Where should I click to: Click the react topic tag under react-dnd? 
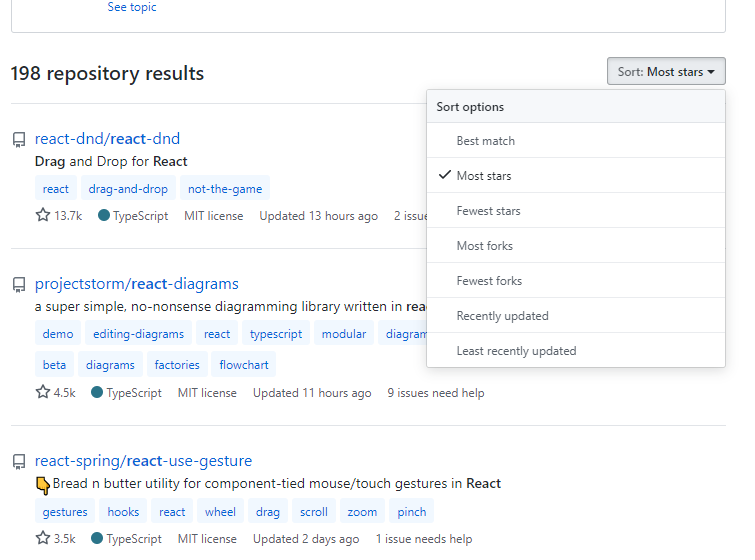[x=55, y=189]
